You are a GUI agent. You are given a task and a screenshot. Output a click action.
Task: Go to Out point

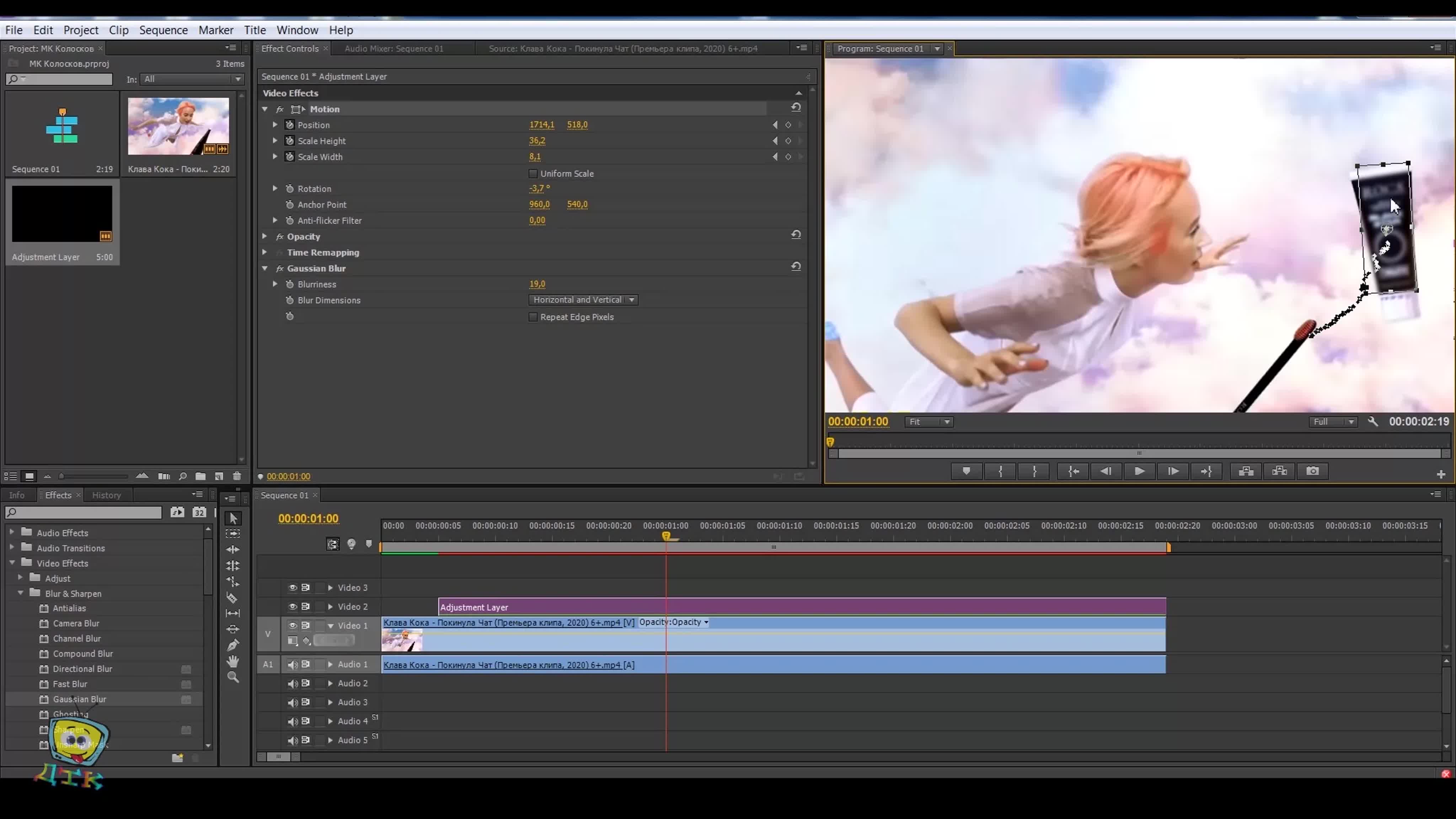coord(1206,471)
